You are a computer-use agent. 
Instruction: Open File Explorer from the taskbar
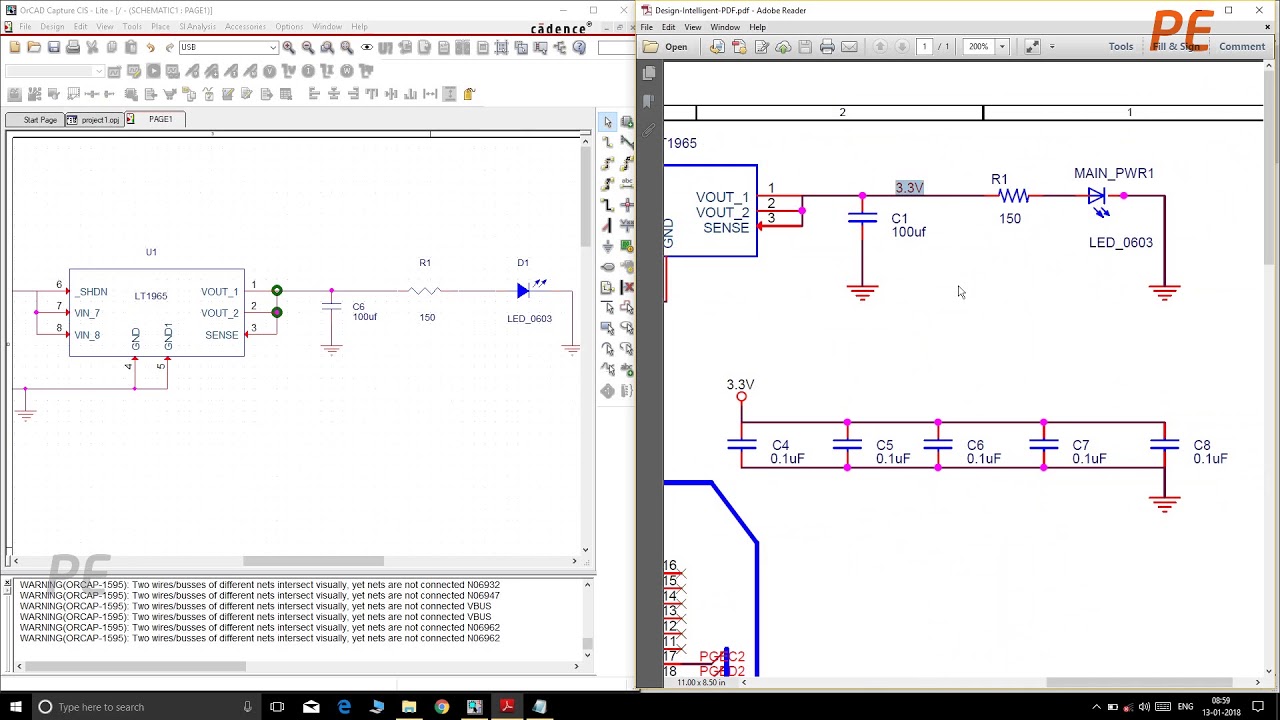(x=409, y=707)
